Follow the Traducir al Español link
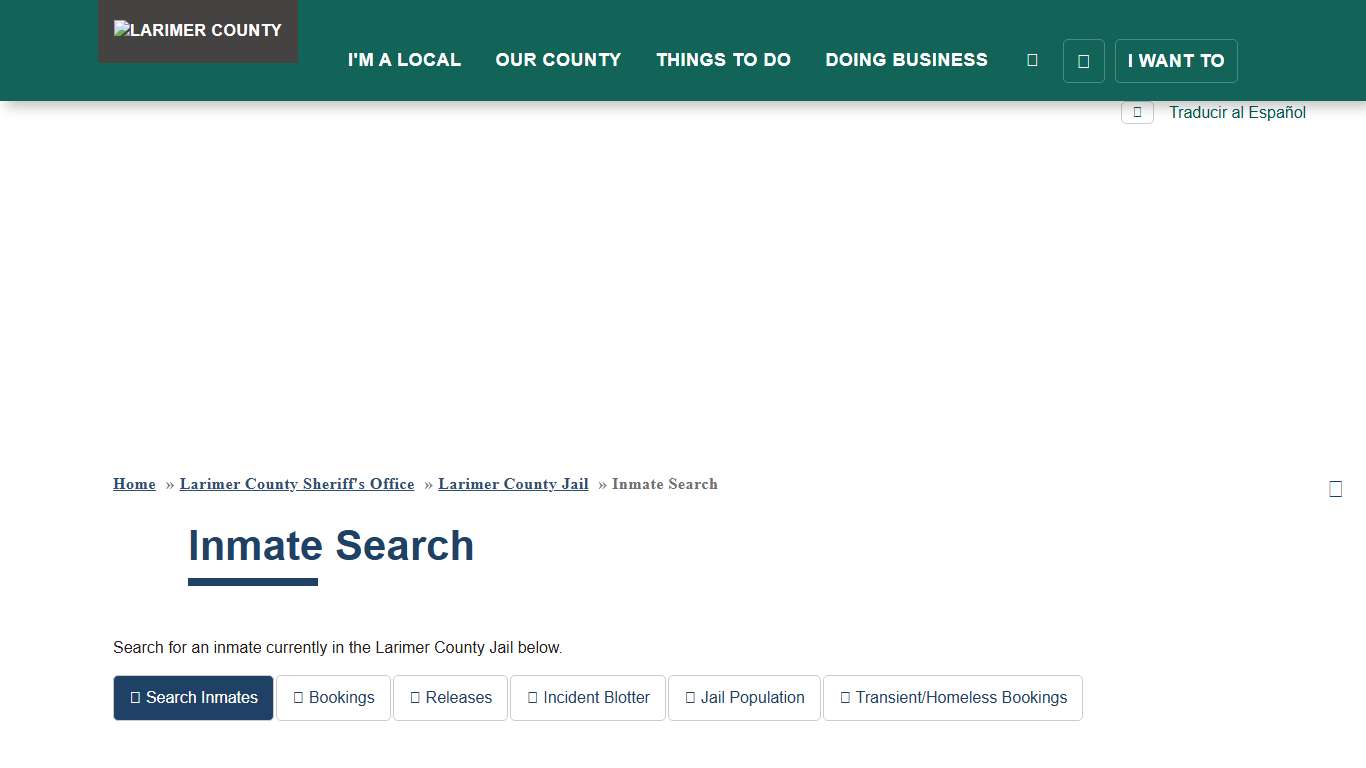 (1237, 112)
